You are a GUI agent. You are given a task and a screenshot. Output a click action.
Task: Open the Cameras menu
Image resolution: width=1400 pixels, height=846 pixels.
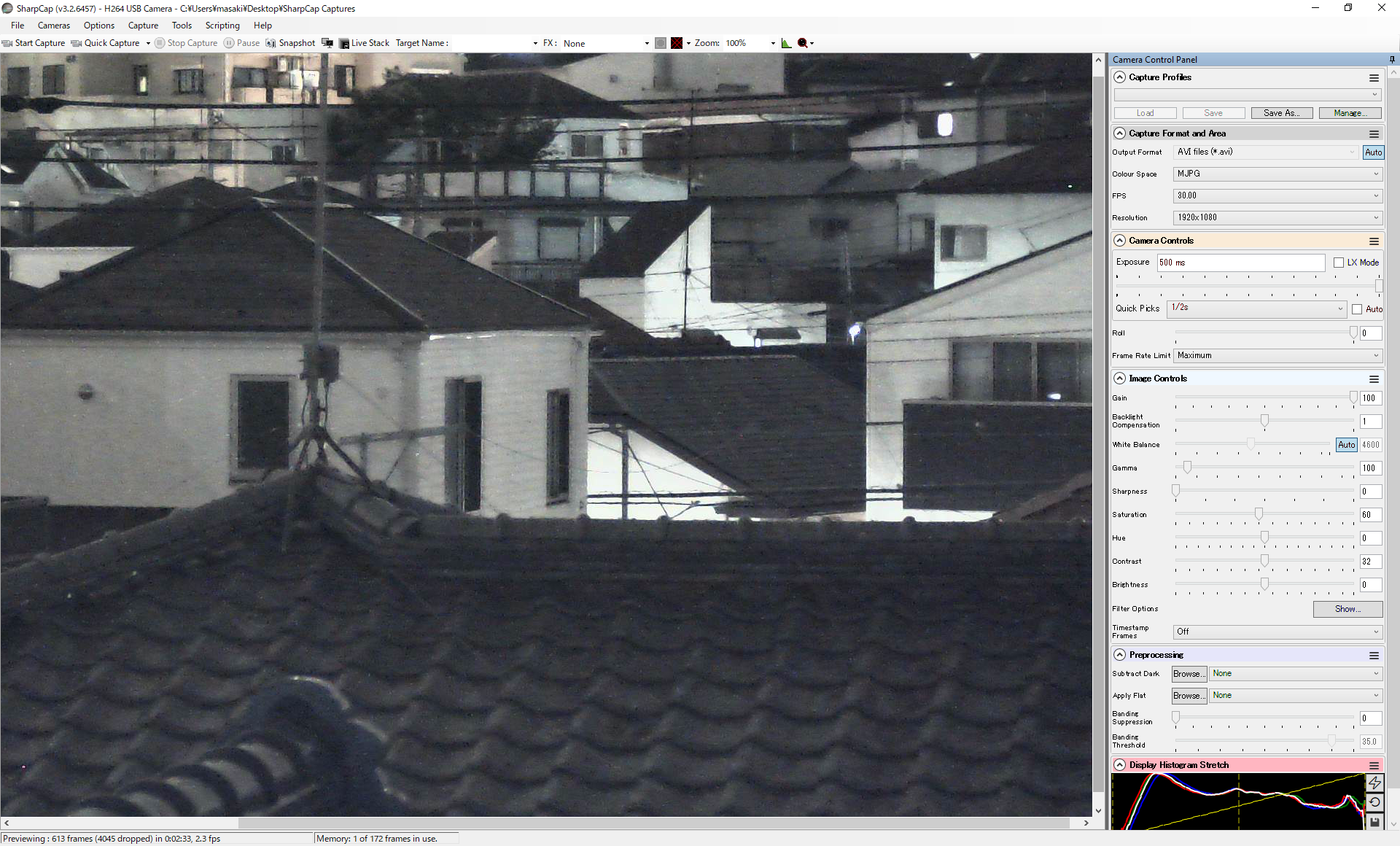point(54,26)
